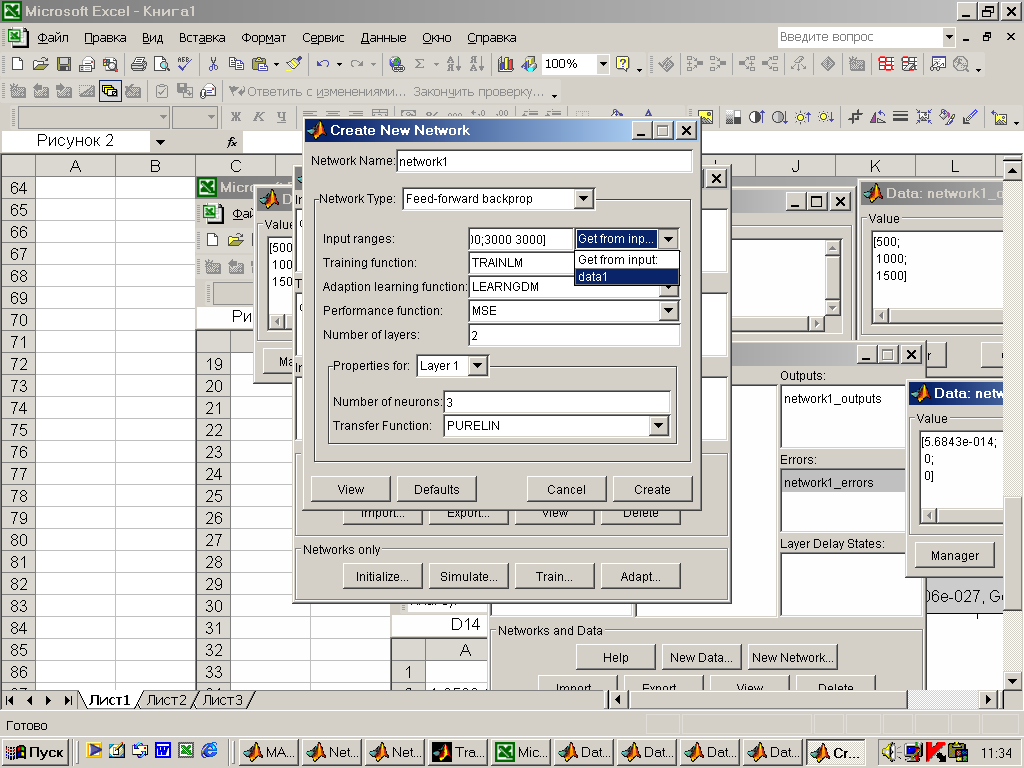The height and width of the screenshot is (768, 1024).
Task: Decrease picture brightness on Picture toolbar
Action: click(826, 117)
